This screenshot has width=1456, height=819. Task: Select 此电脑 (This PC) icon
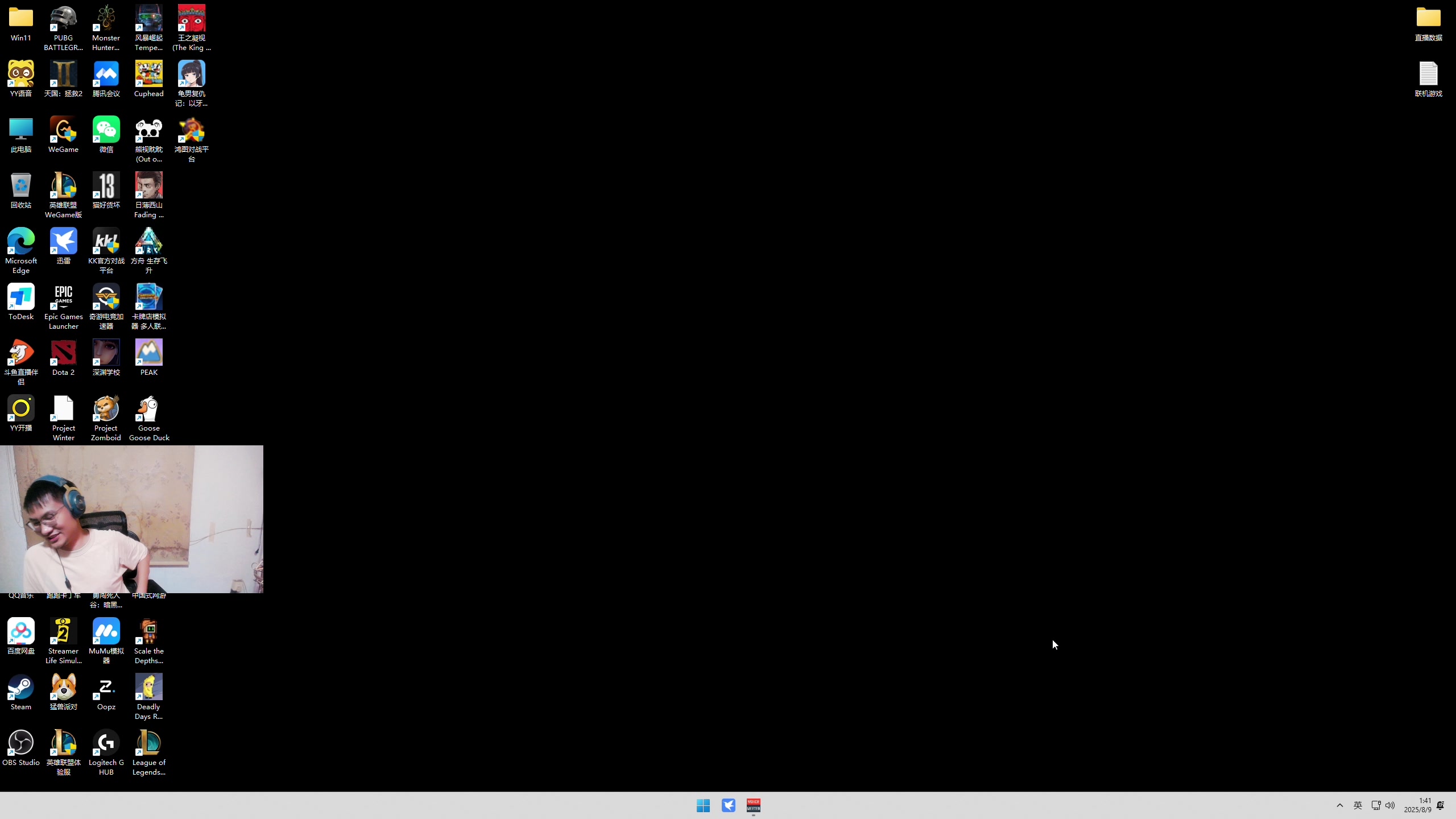pos(21,135)
